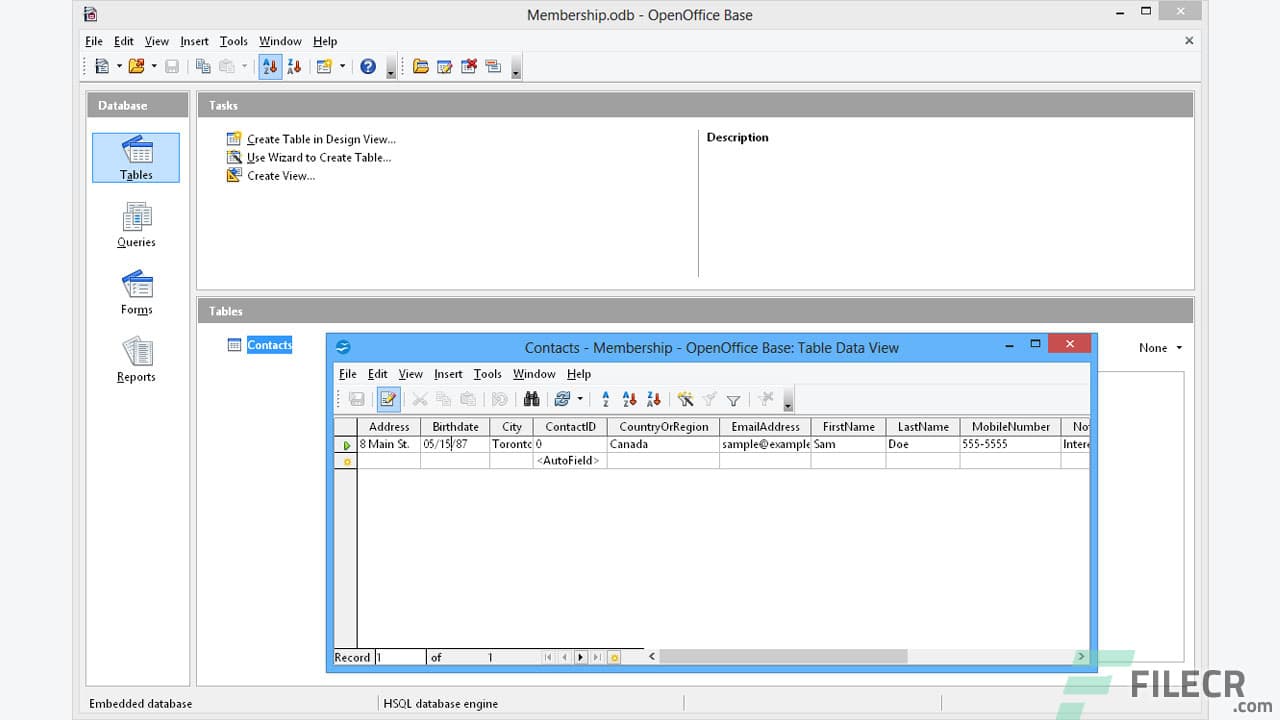Select the Queries section in the Database sidebar

(136, 222)
